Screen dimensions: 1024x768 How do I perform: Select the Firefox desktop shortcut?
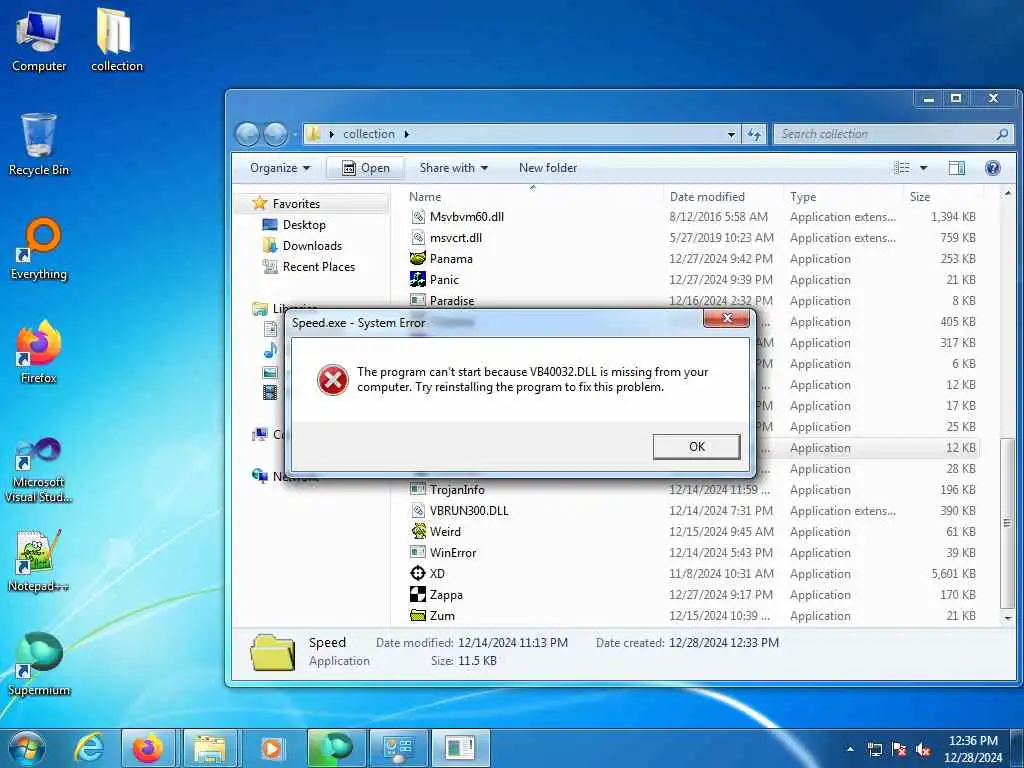[39, 353]
